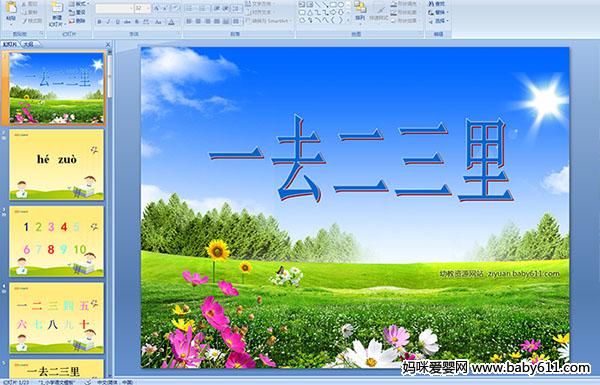The height and width of the screenshot is (385, 600).
Task: Click the Delete slide (删除) icon
Action: pos(72,21)
